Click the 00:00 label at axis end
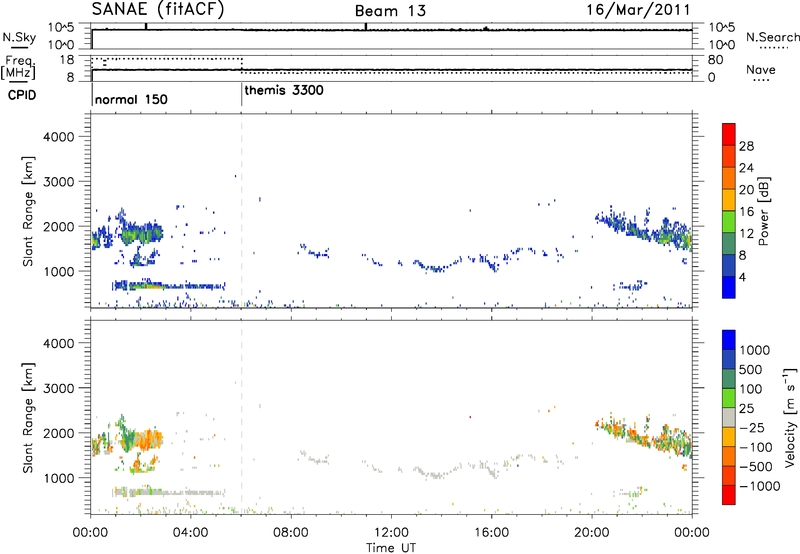Image resolution: width=800 pixels, height=554 pixels. (691, 533)
